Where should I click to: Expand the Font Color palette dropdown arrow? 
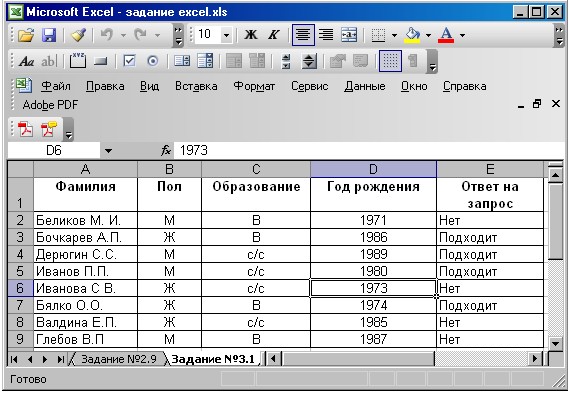pyautogui.click(x=462, y=35)
